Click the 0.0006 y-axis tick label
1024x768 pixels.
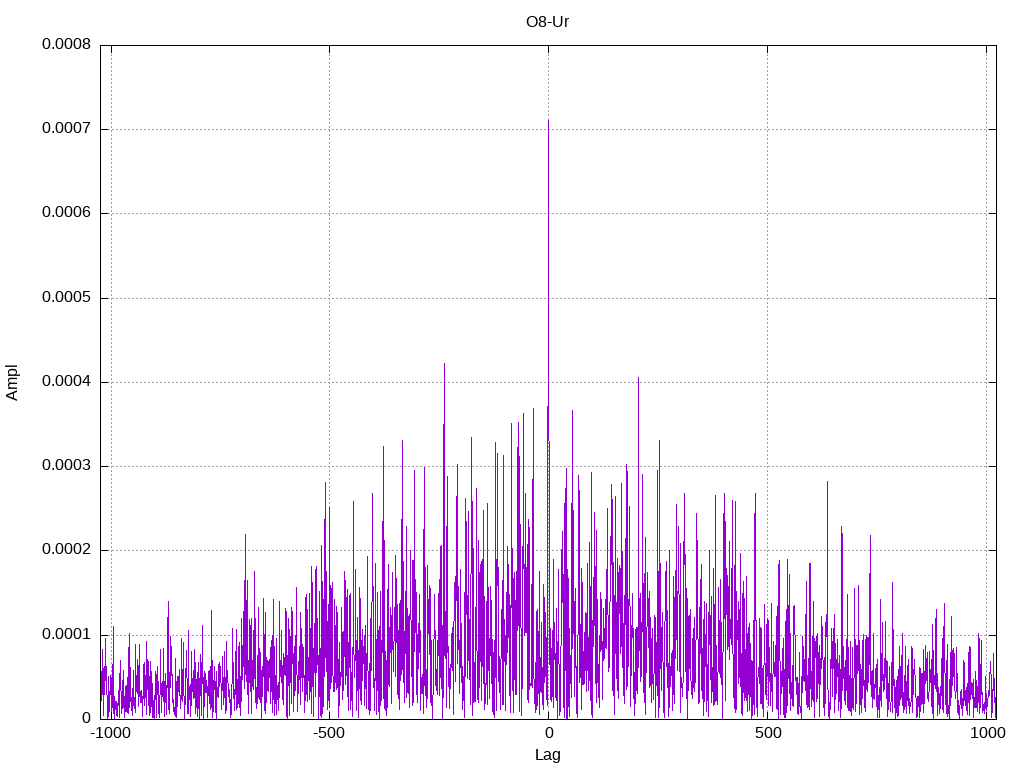67,213
